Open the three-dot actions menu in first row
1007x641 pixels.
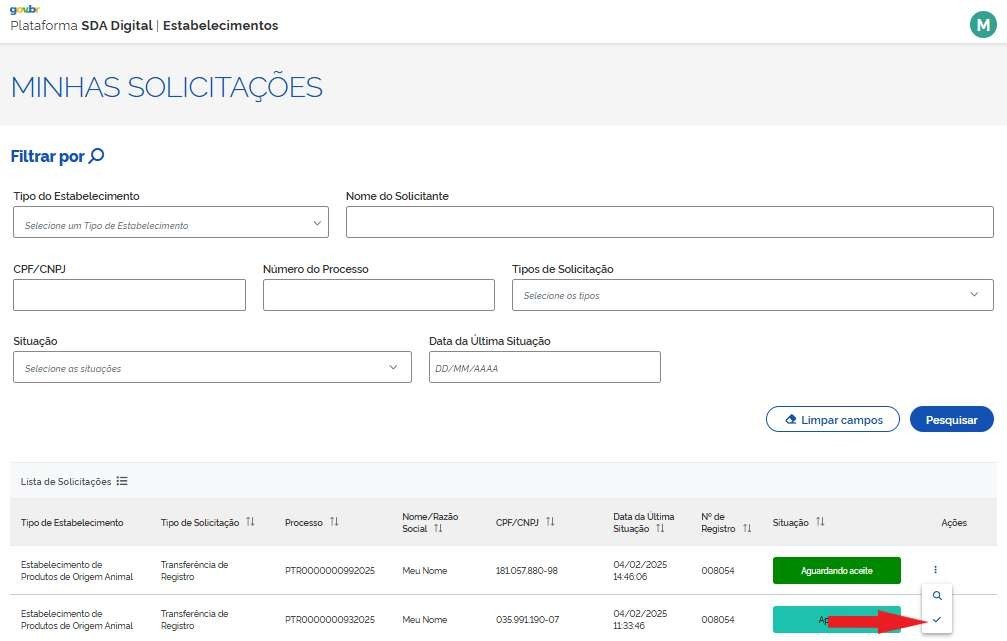click(936, 570)
